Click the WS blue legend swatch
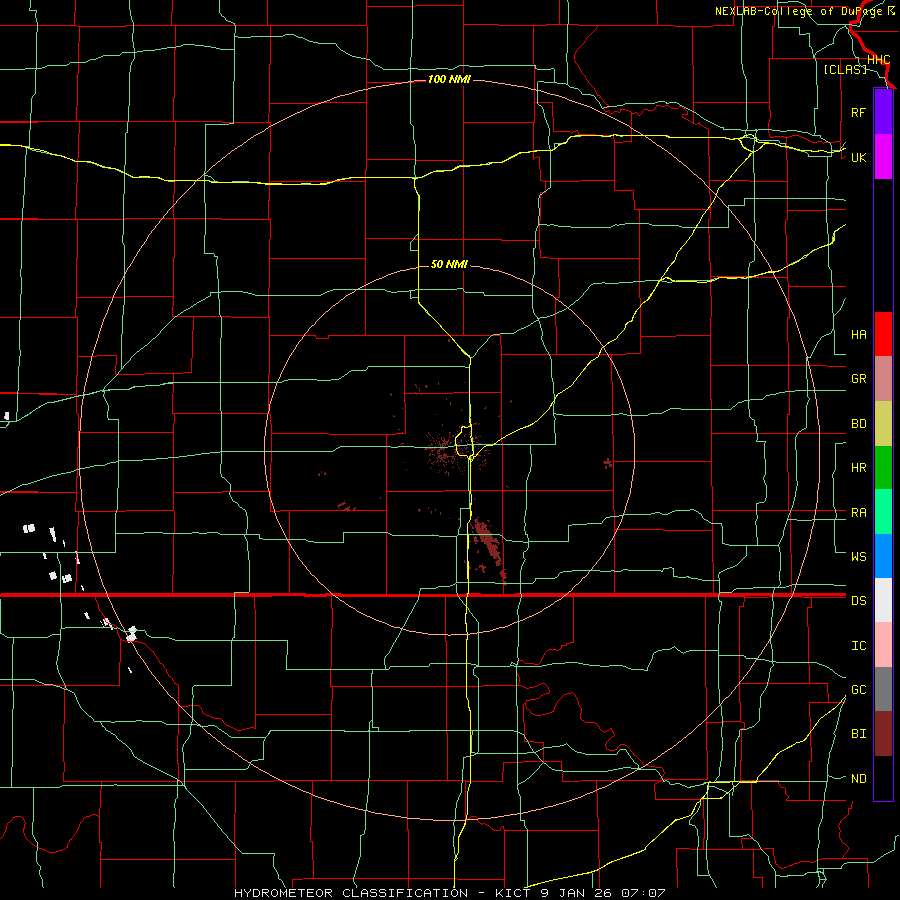 tap(883, 556)
